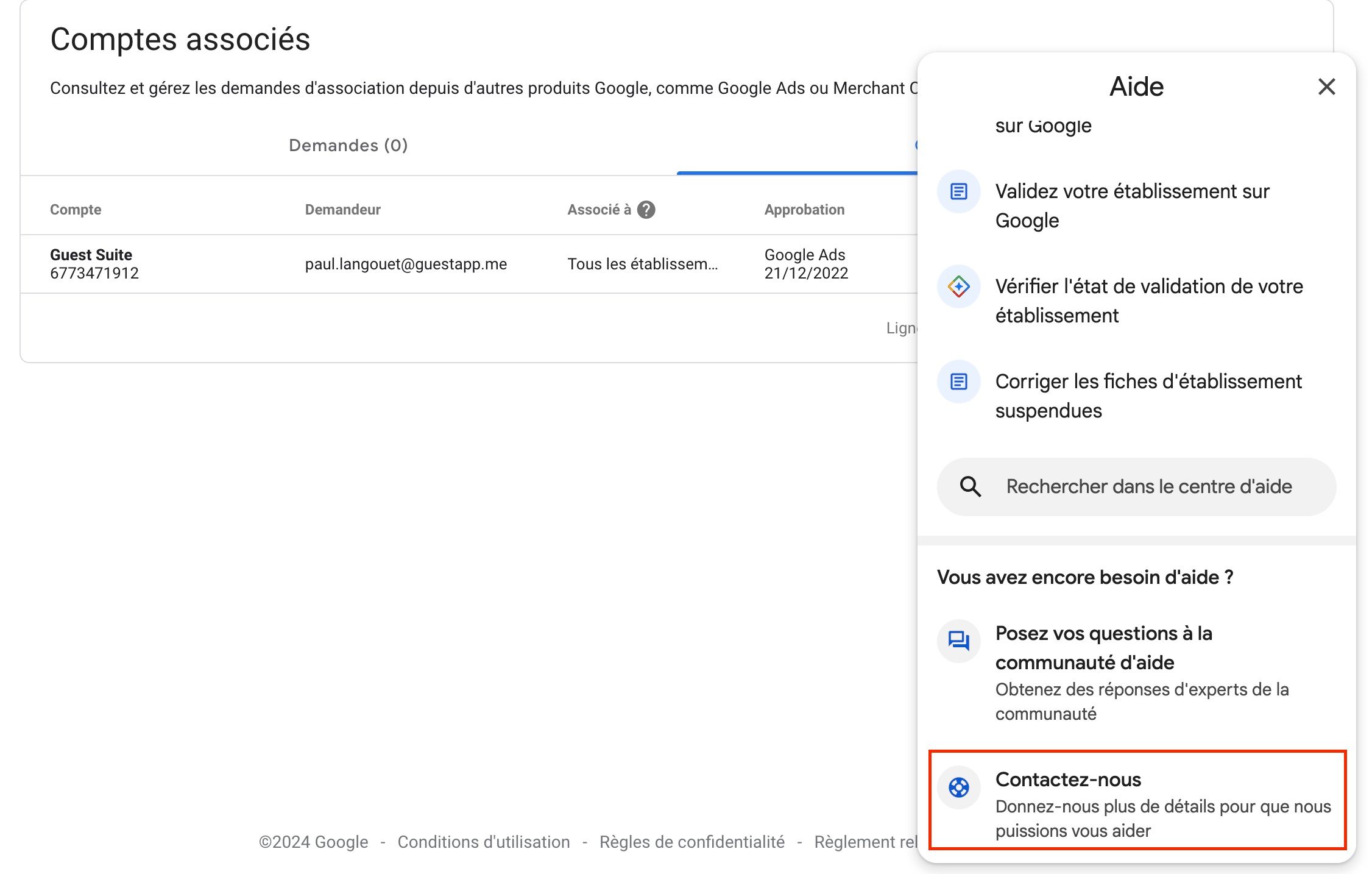Click the lifebuoy icon next to Contactez-nous

[959, 787]
